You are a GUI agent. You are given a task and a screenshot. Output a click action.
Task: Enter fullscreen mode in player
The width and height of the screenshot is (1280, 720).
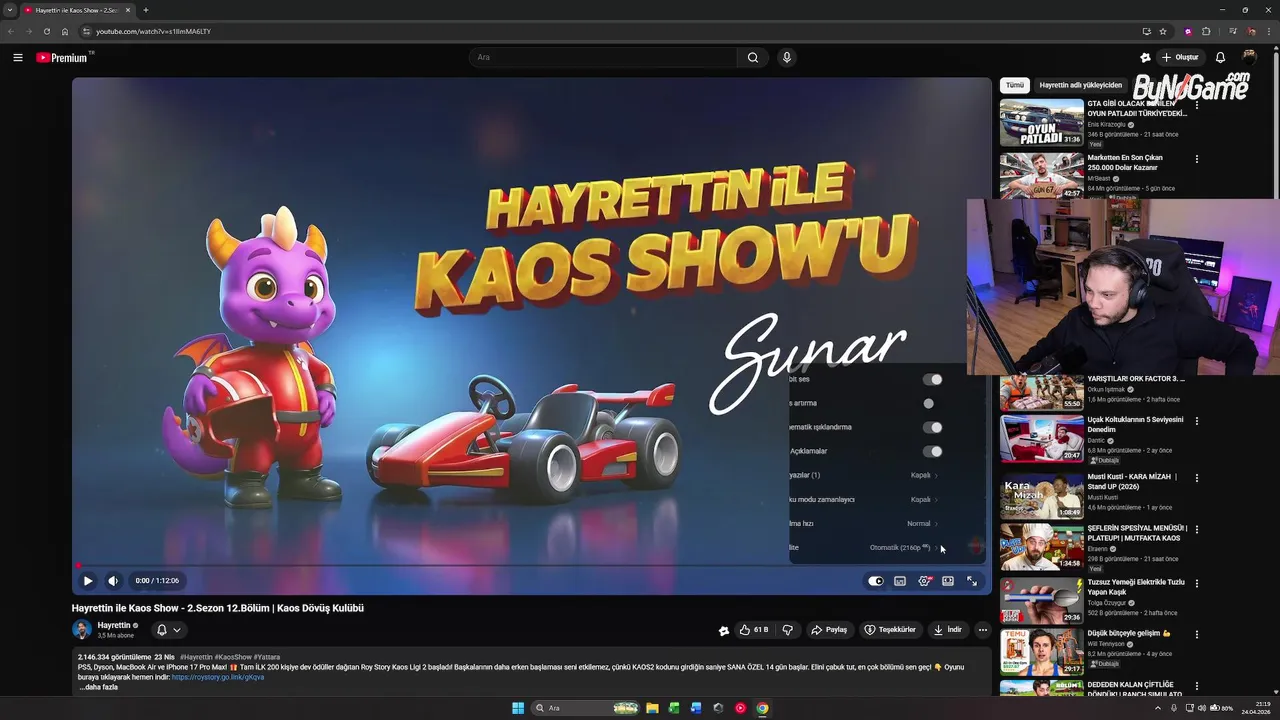point(972,581)
